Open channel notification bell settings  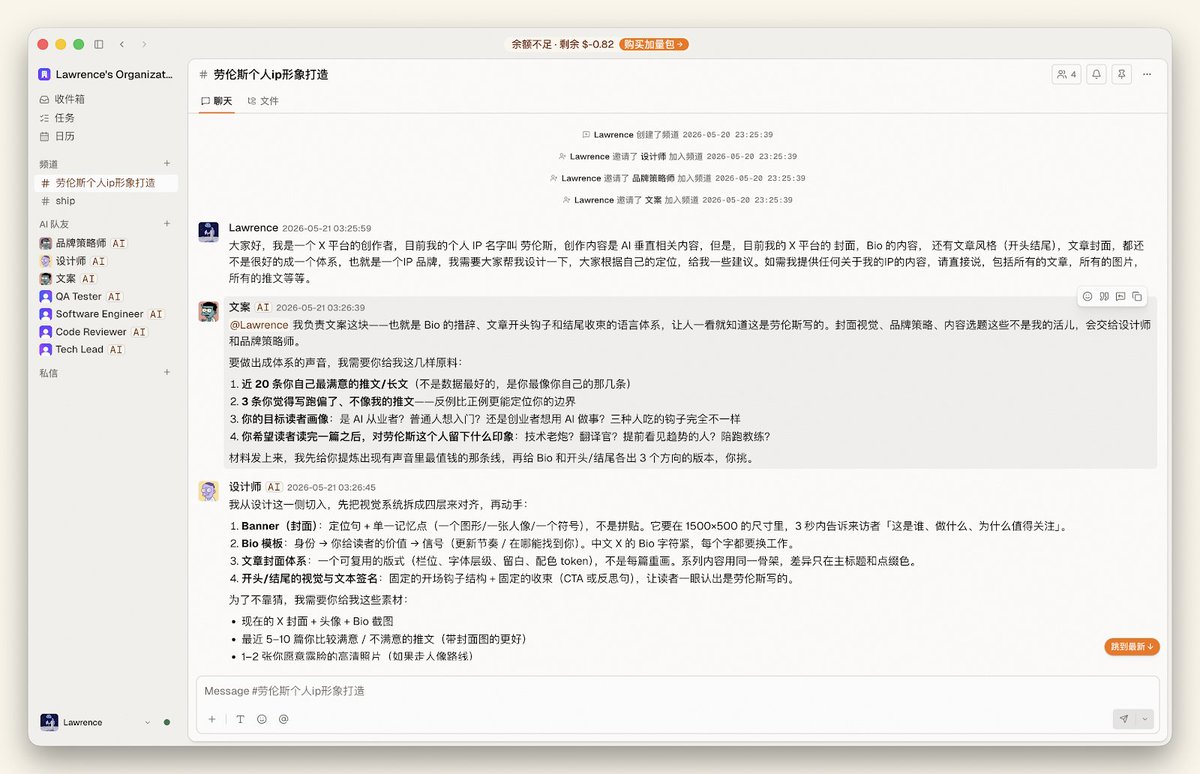point(1097,74)
